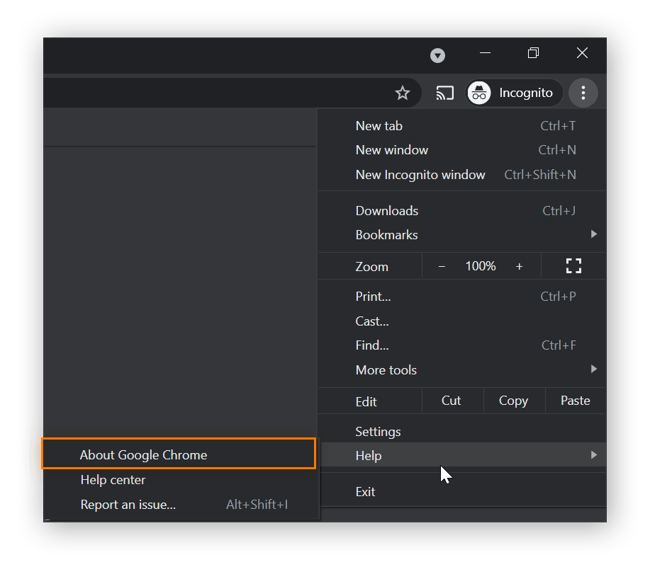Click the 100% zoom level text
Image resolution: width=650 pixels, height=562 pixels.
(480, 266)
